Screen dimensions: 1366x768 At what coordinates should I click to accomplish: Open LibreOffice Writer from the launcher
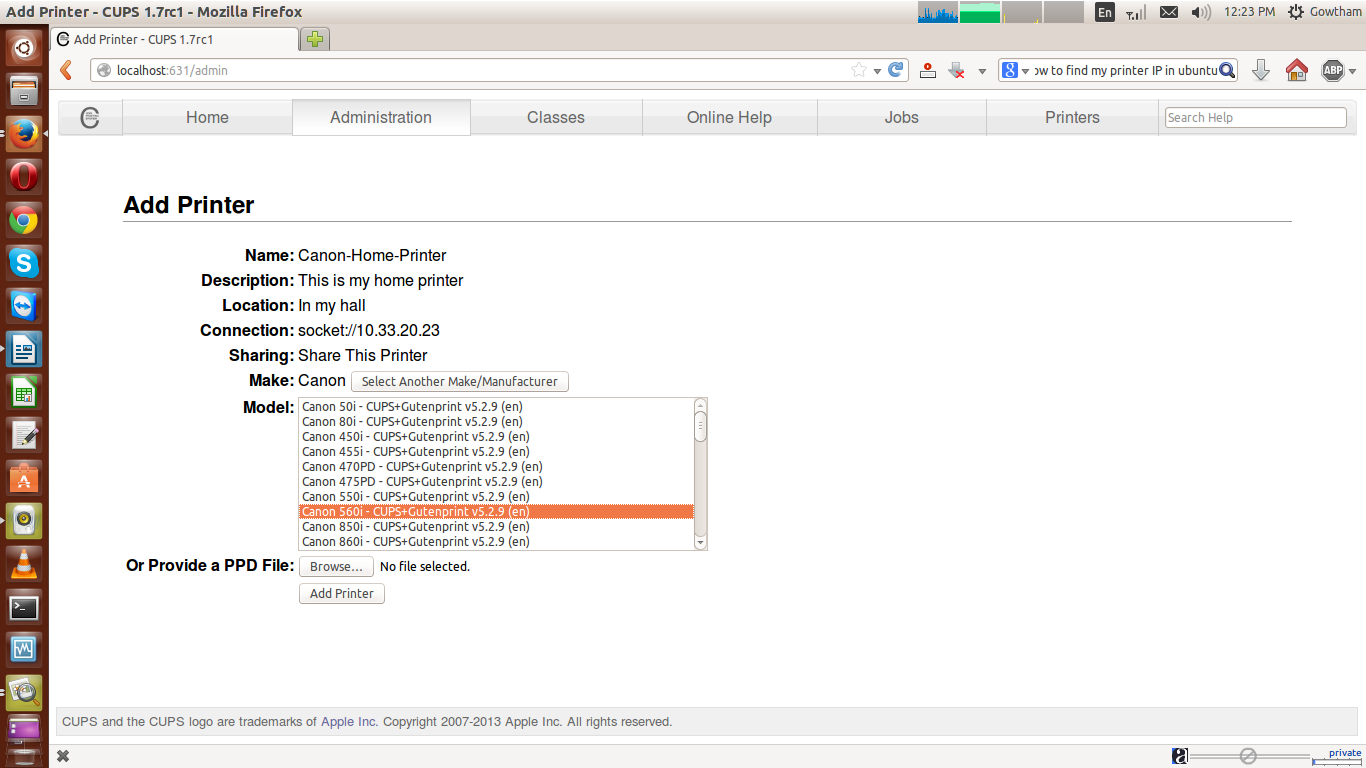[x=24, y=350]
